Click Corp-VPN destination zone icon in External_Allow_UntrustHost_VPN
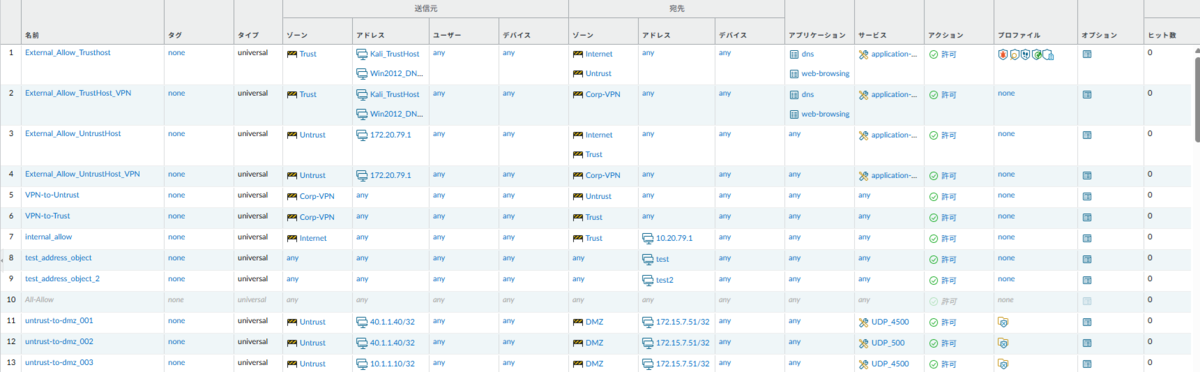Screen dimensions: 1200x372 (577, 175)
